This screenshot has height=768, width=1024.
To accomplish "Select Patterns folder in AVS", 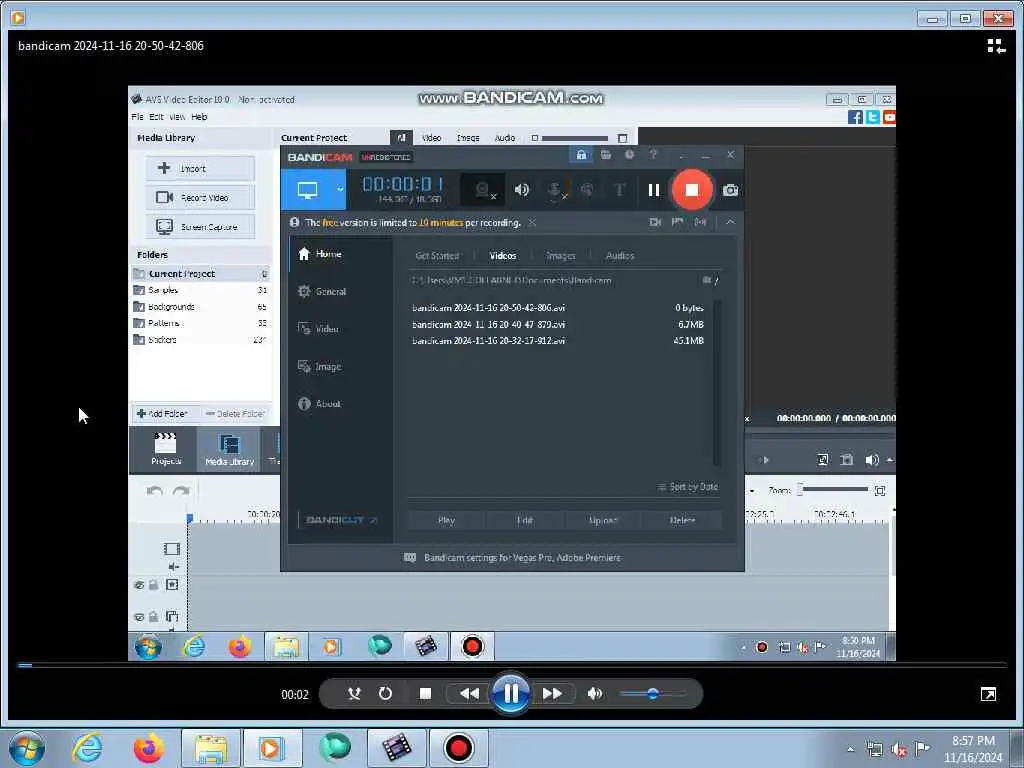I will click(200, 323).
